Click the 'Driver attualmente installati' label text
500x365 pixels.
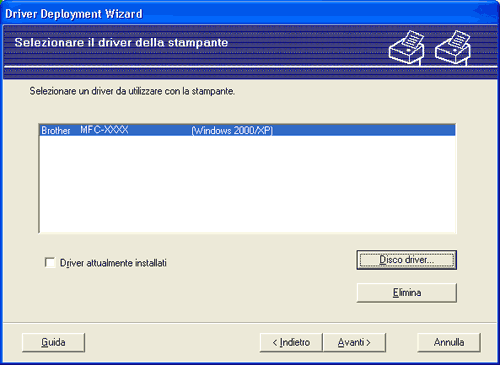(x=113, y=263)
